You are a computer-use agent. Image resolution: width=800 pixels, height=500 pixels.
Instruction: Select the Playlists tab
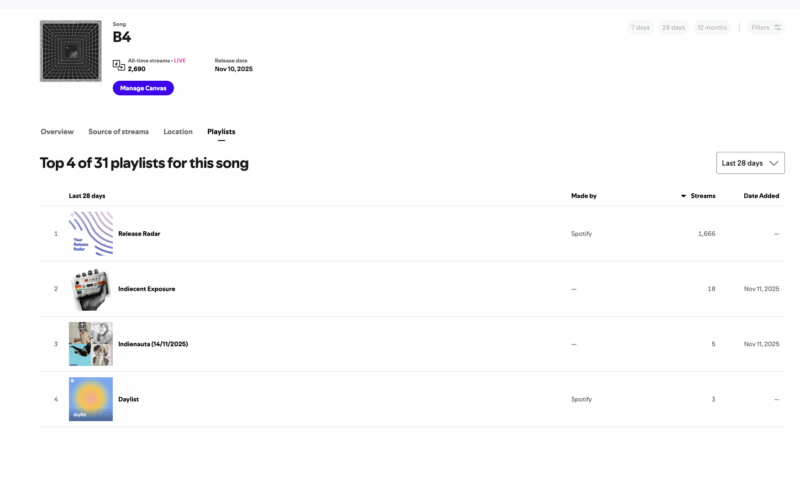point(221,132)
